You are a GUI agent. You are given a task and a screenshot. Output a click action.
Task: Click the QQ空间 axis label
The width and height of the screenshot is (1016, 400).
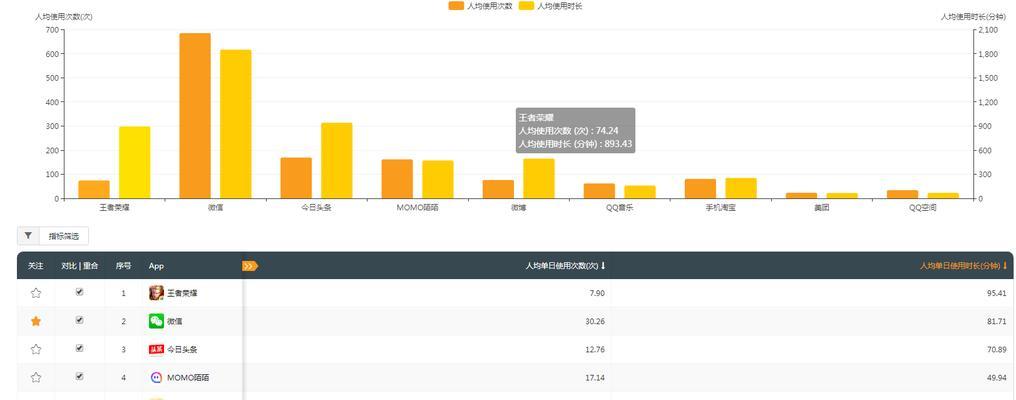[x=923, y=208]
